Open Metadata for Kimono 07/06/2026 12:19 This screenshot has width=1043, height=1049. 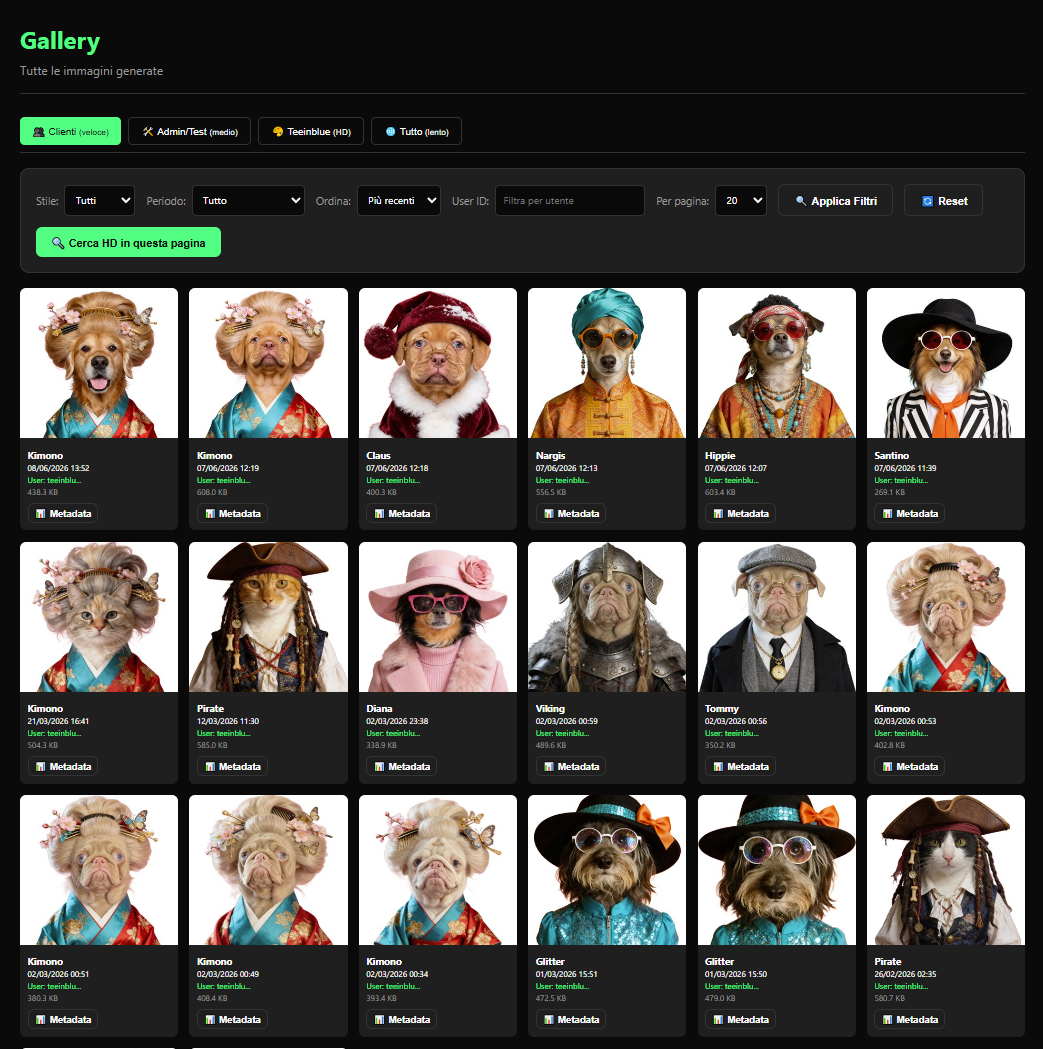click(232, 514)
